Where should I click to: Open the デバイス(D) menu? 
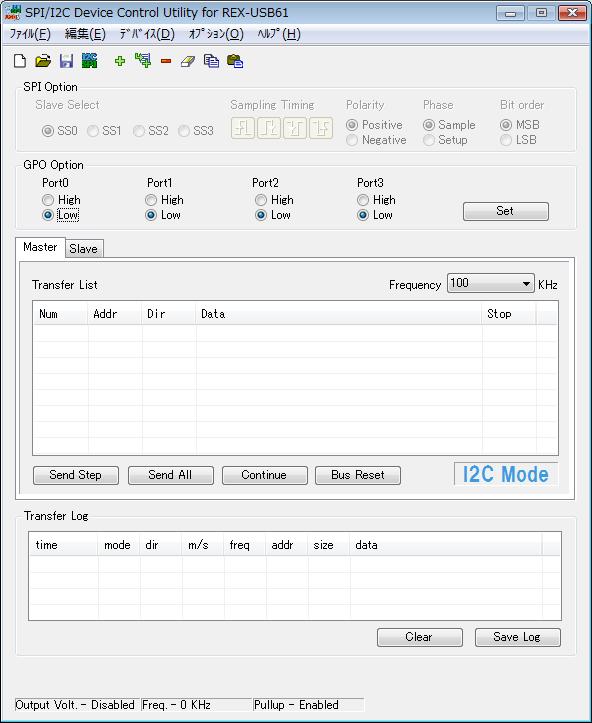(147, 34)
